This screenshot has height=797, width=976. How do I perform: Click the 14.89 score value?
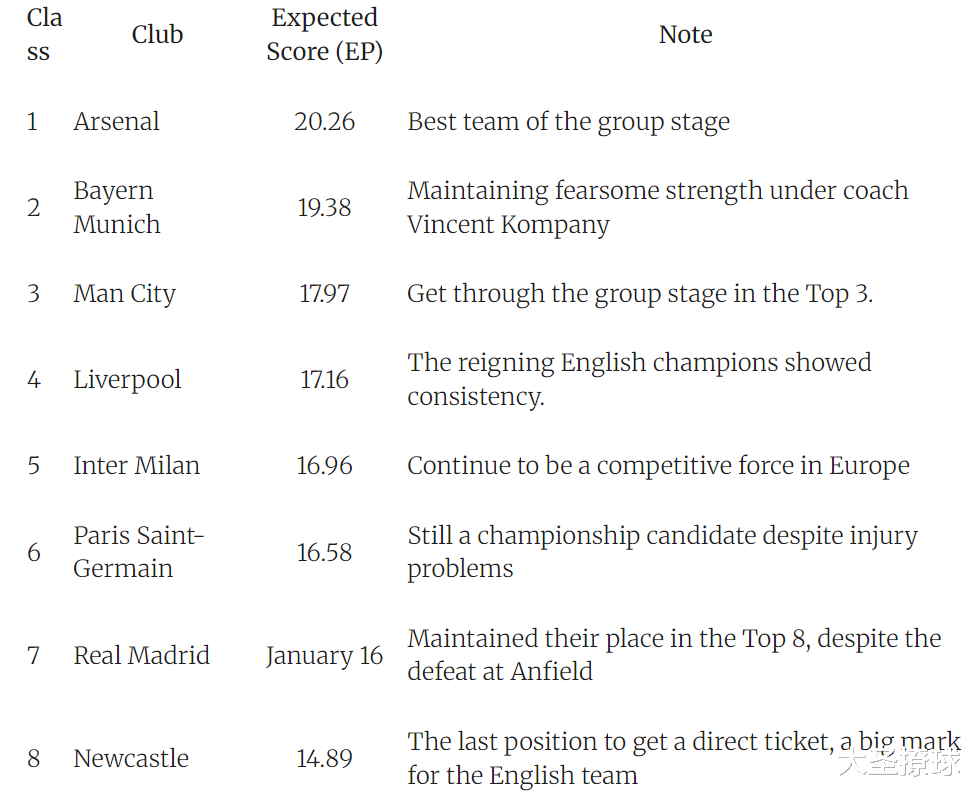click(x=324, y=759)
